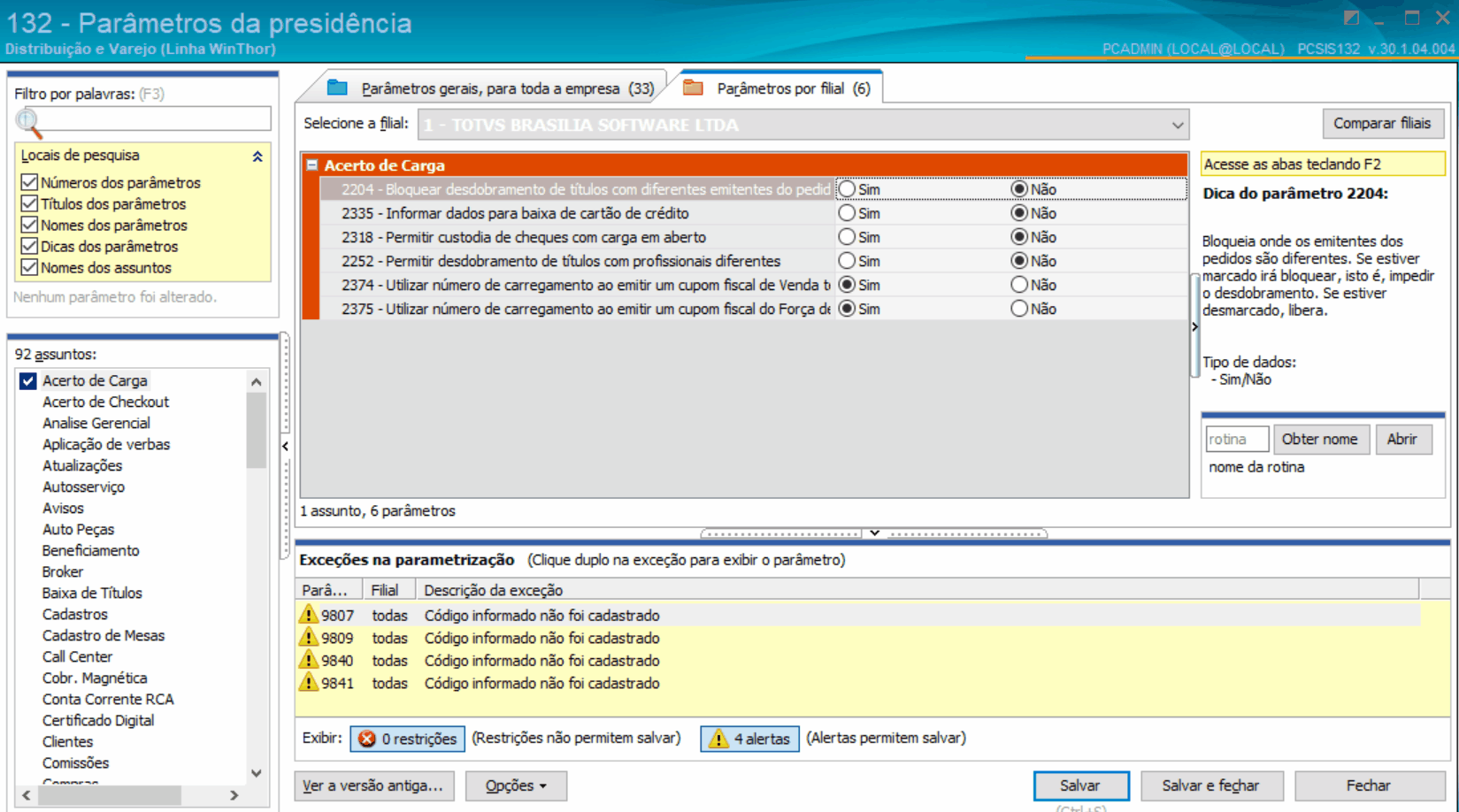This screenshot has width=1459, height=812.
Task: Open the blue folder general parameters icon
Action: point(337,88)
